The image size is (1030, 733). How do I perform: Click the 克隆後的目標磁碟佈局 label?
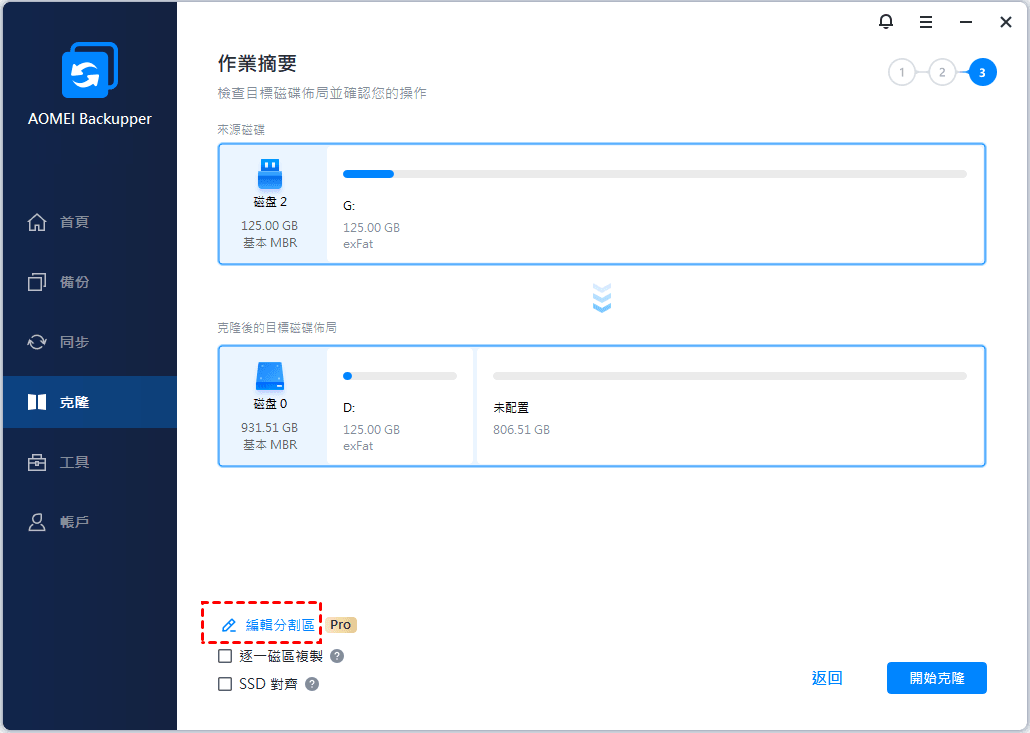pyautogui.click(x=277, y=327)
